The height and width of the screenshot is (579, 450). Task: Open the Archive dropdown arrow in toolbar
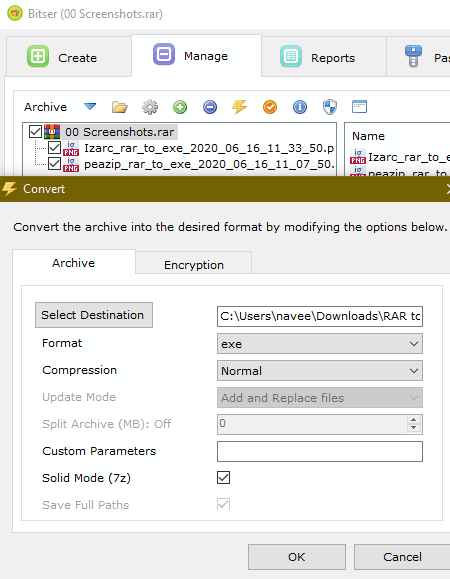[90, 107]
